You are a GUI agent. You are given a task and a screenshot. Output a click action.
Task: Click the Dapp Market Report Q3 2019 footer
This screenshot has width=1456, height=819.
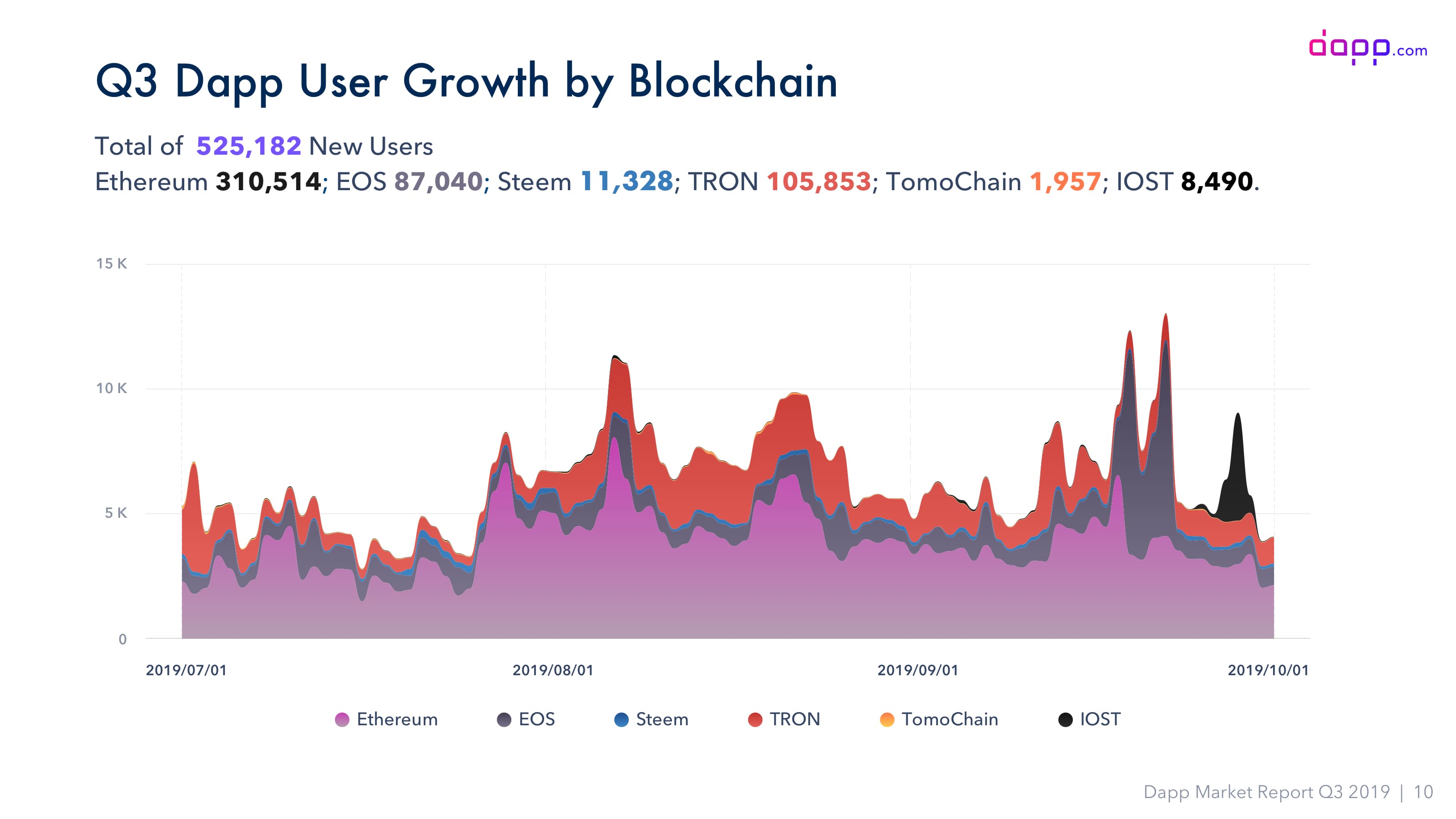click(1267, 792)
